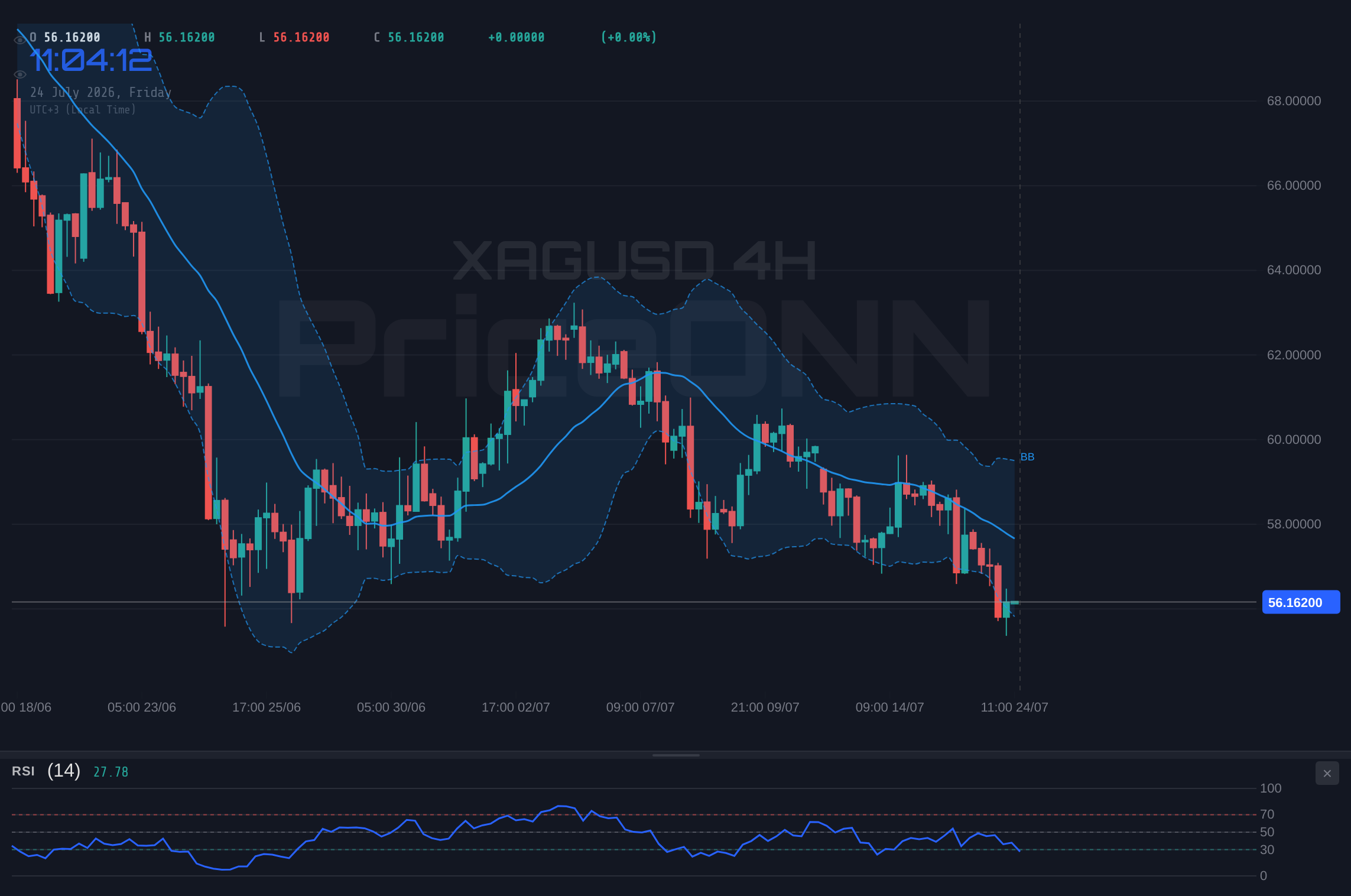The image size is (1351, 896).
Task: Click the RSI scale 50 label
Action: click(1267, 832)
